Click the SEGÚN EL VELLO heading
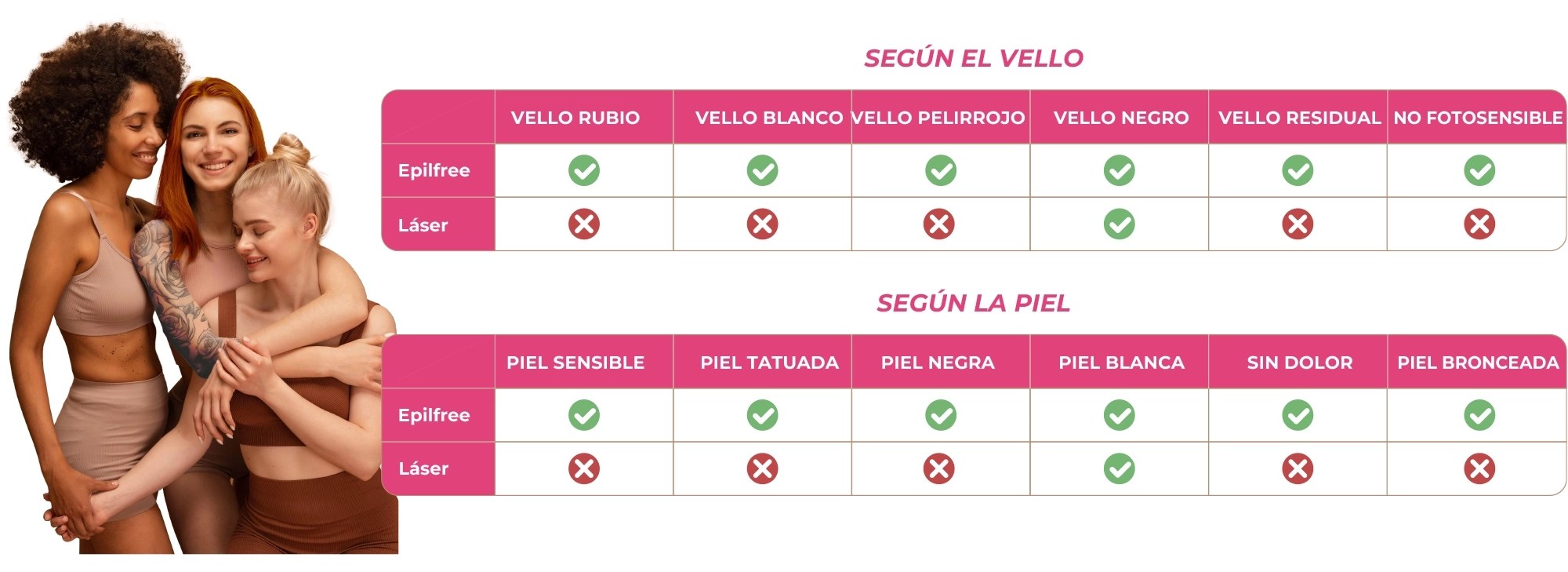 974,58
